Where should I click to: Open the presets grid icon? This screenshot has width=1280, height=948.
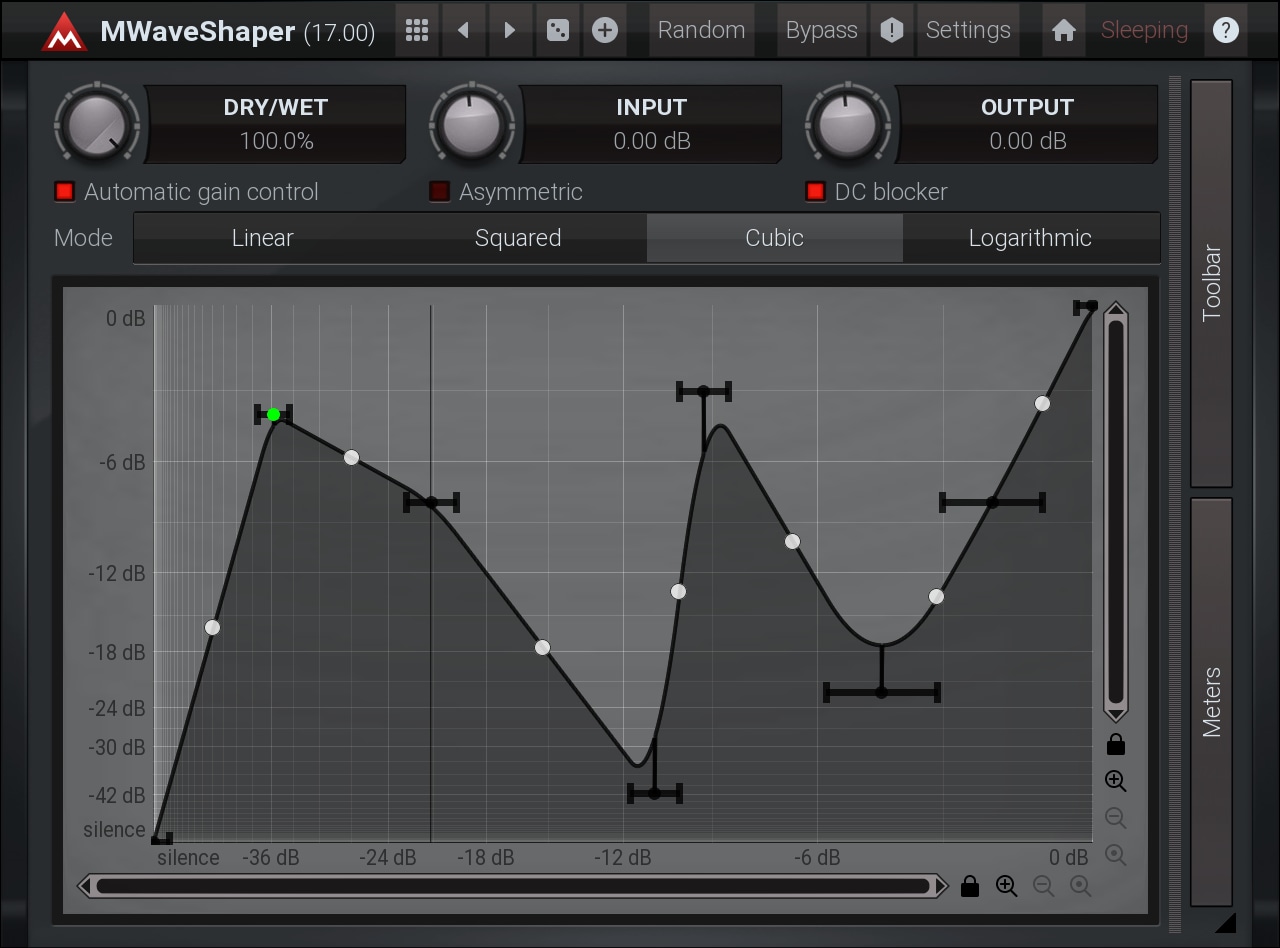[417, 30]
